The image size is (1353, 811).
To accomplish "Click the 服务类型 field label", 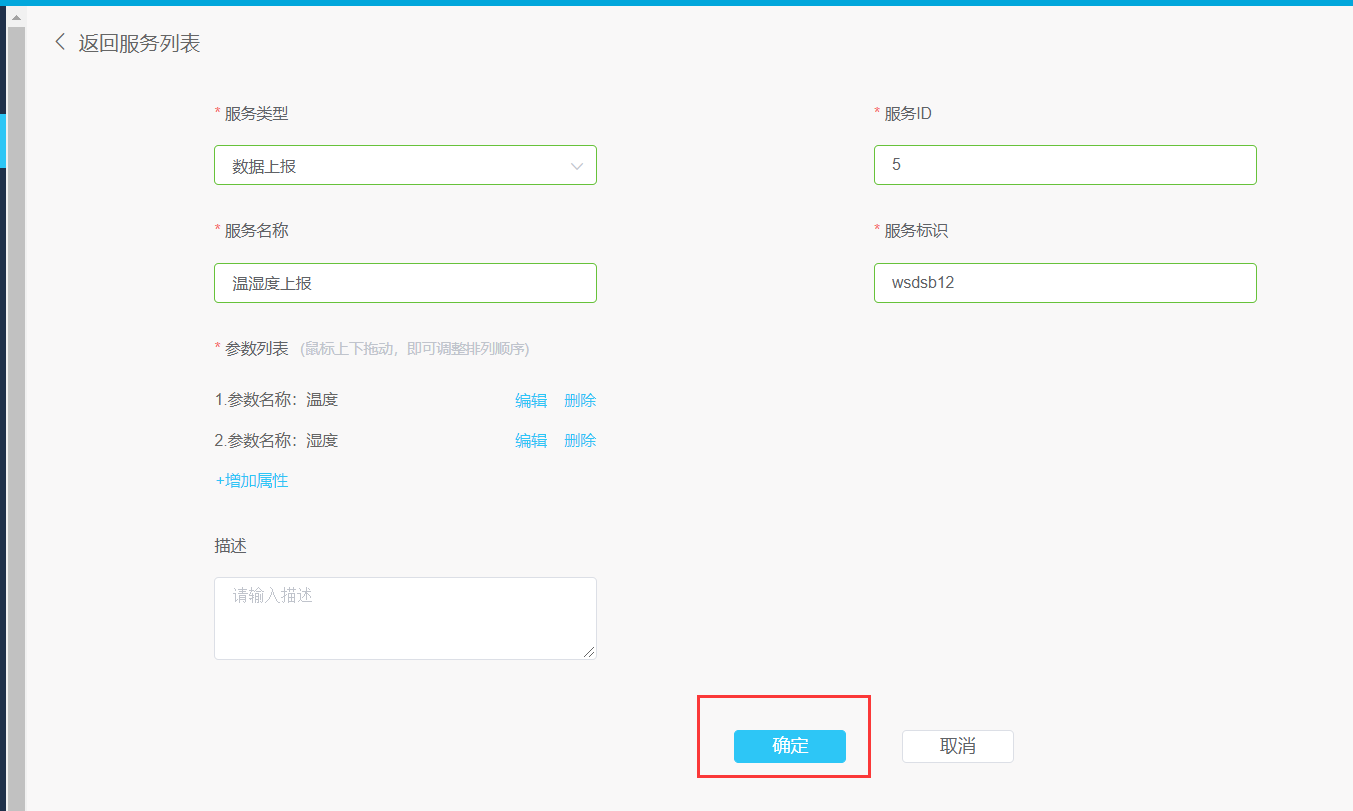I will (x=256, y=114).
